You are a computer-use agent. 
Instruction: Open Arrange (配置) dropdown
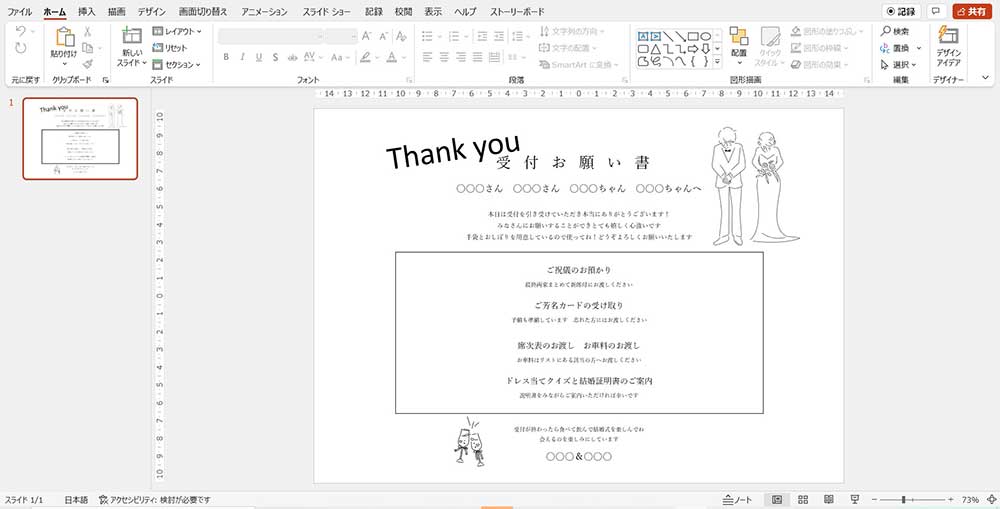tap(739, 47)
